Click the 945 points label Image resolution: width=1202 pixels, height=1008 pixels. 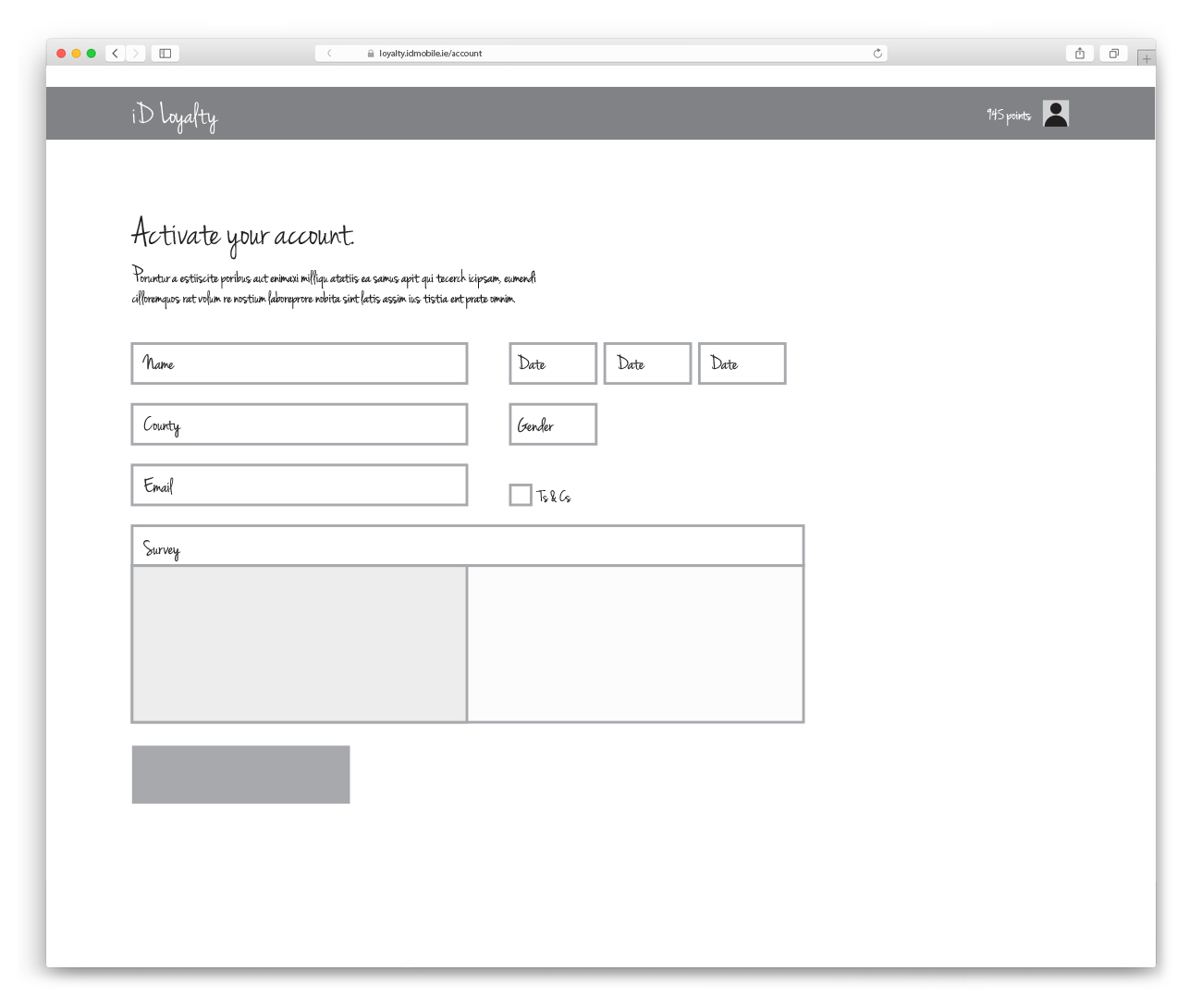click(1009, 115)
